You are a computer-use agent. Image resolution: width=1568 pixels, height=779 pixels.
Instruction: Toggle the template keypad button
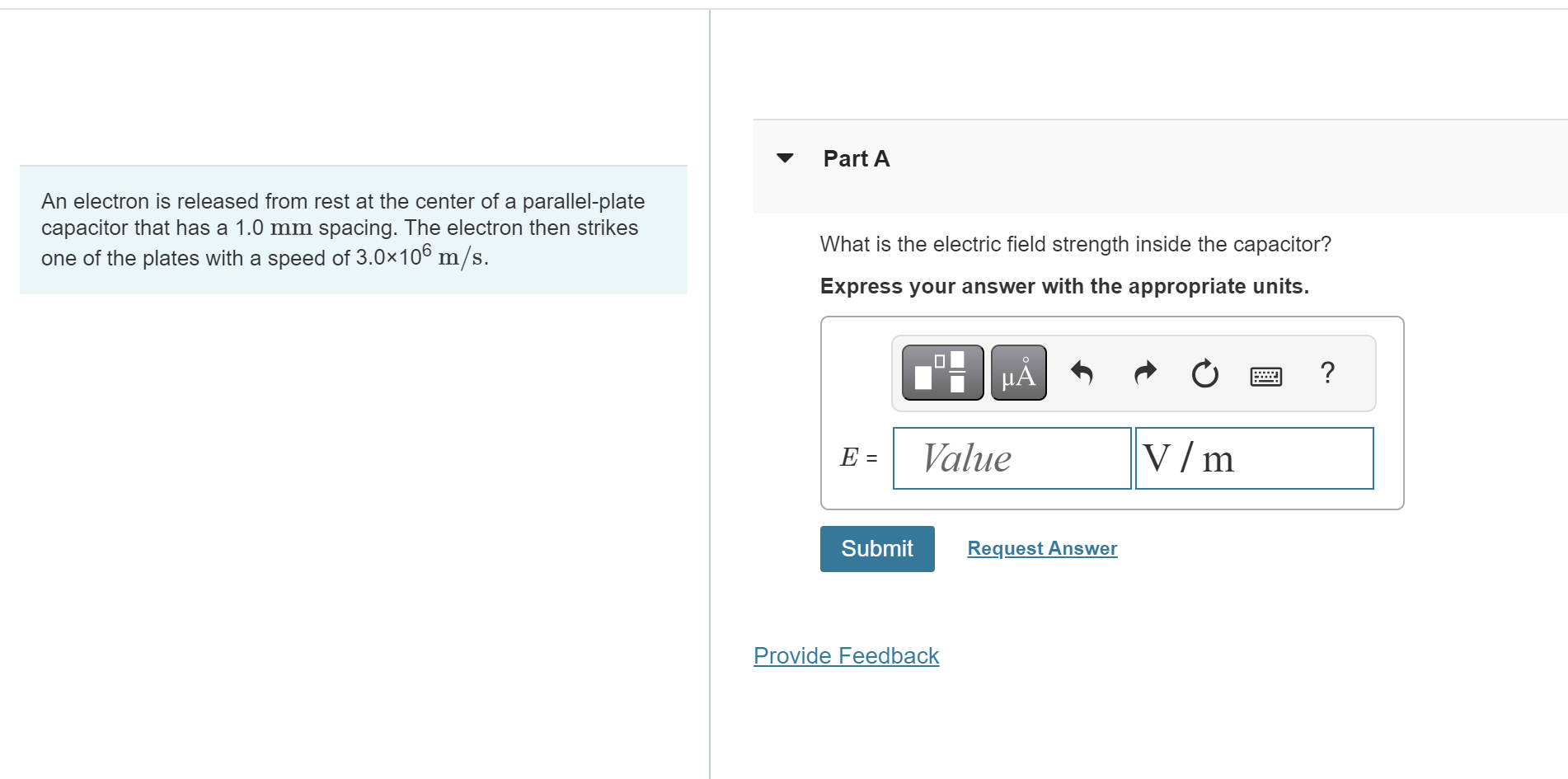pos(941,373)
